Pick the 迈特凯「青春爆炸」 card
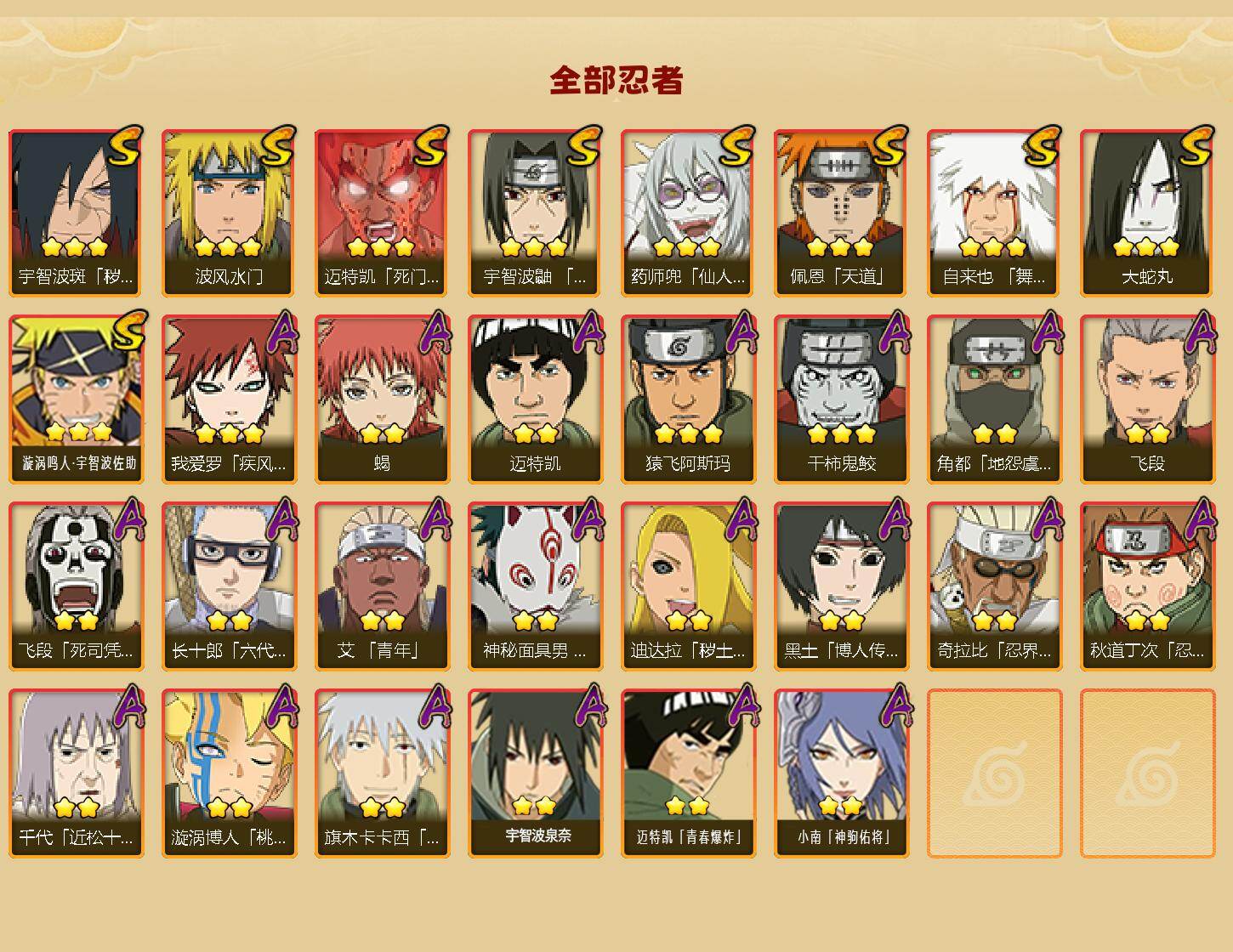The width and height of the screenshot is (1233, 952). tap(688, 773)
